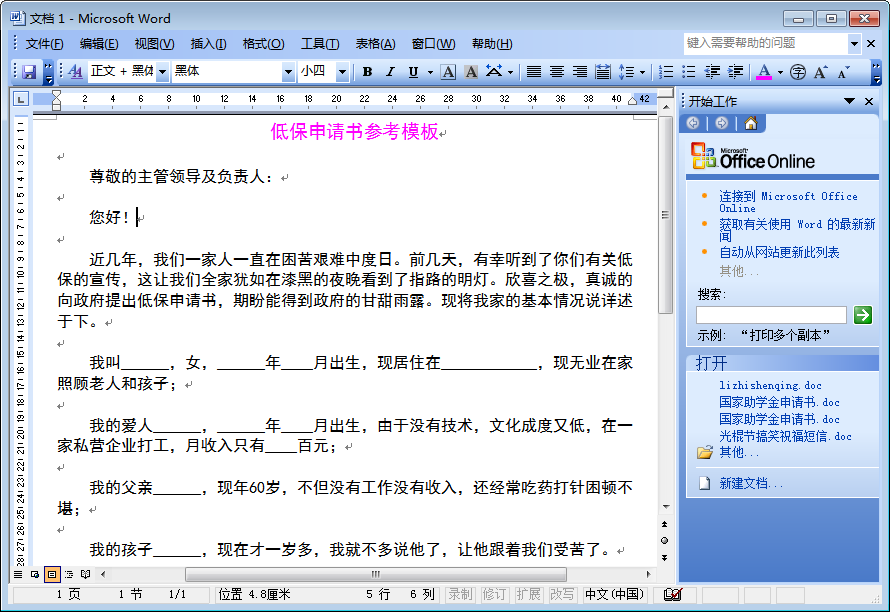This screenshot has width=890, height=612.
Task: Open the Styles and Formatting pane icon
Action: click(x=75, y=72)
